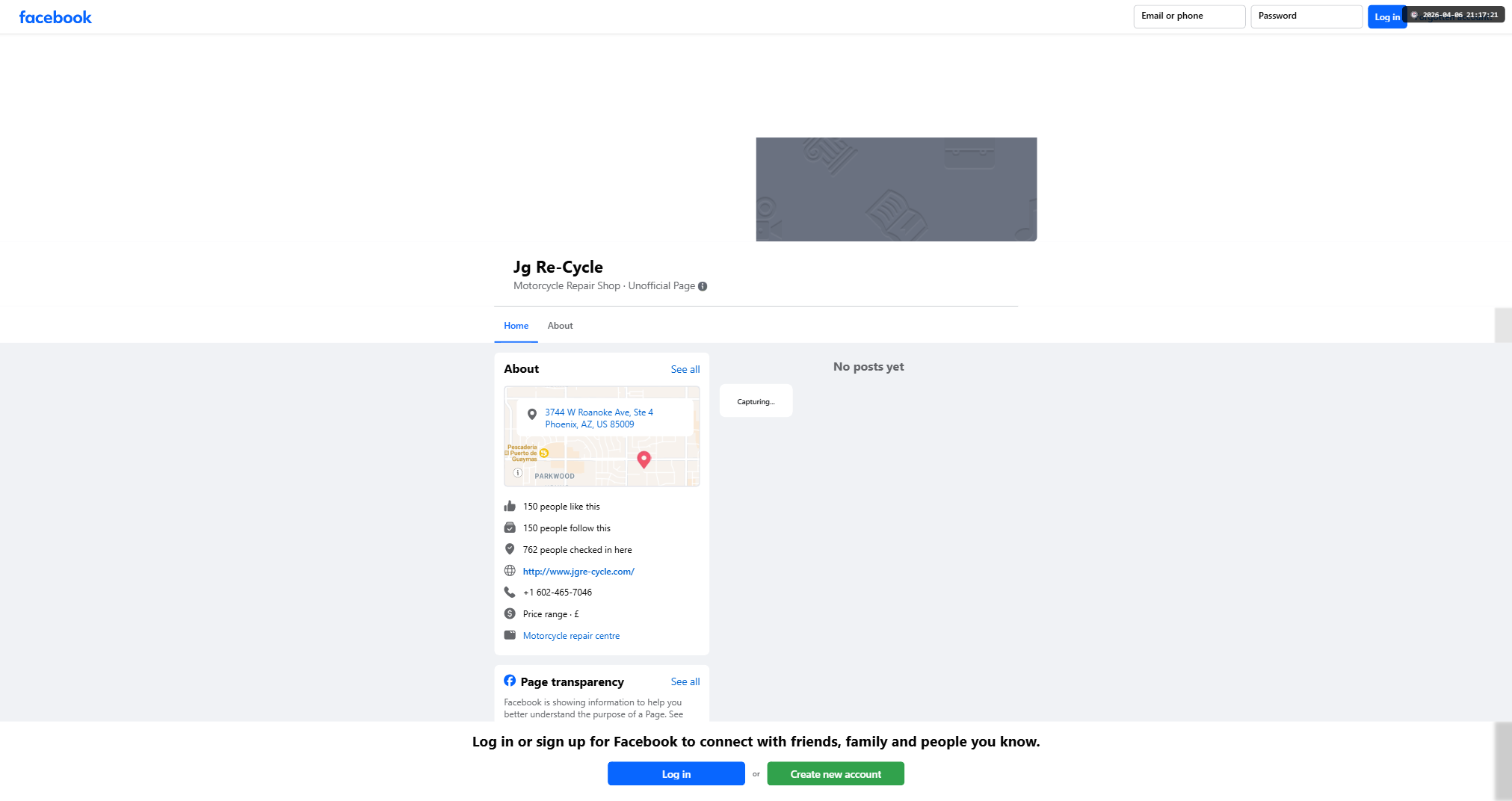Click the website globe icon
This screenshot has width=1512, height=801.
click(510, 571)
